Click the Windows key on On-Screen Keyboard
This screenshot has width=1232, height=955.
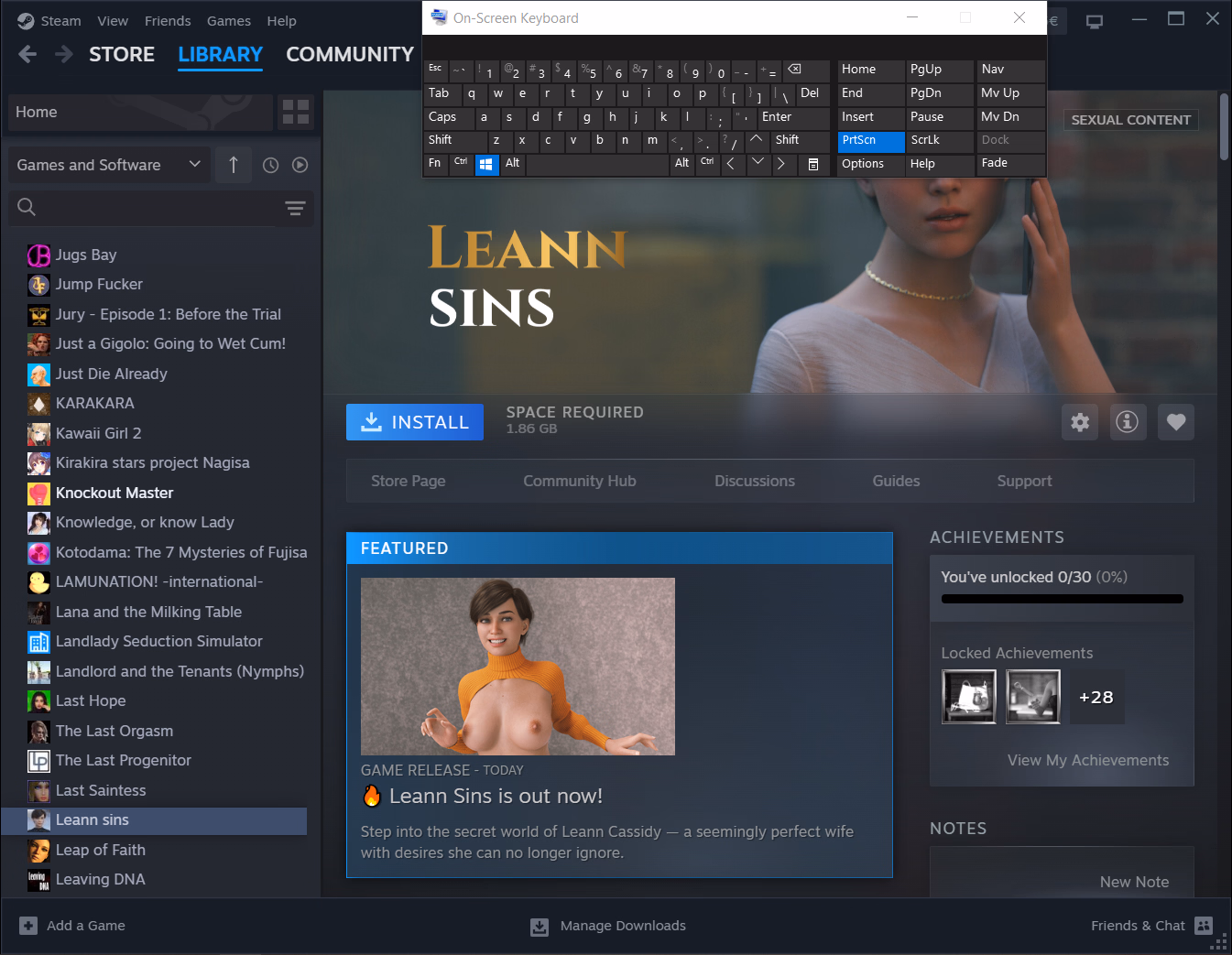pyautogui.click(x=486, y=164)
